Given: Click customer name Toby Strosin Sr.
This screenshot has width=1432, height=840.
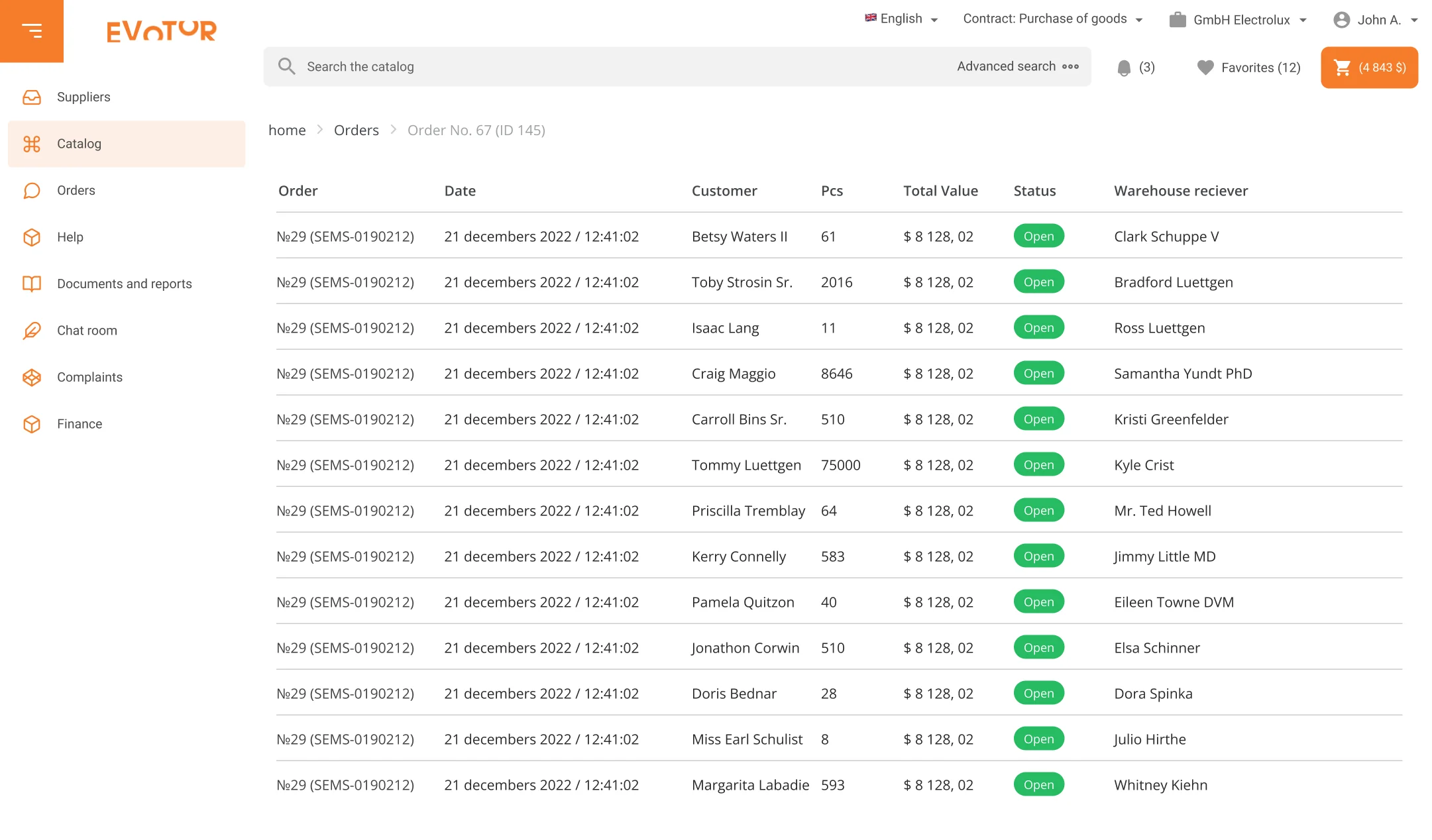Looking at the screenshot, I should pos(742,282).
